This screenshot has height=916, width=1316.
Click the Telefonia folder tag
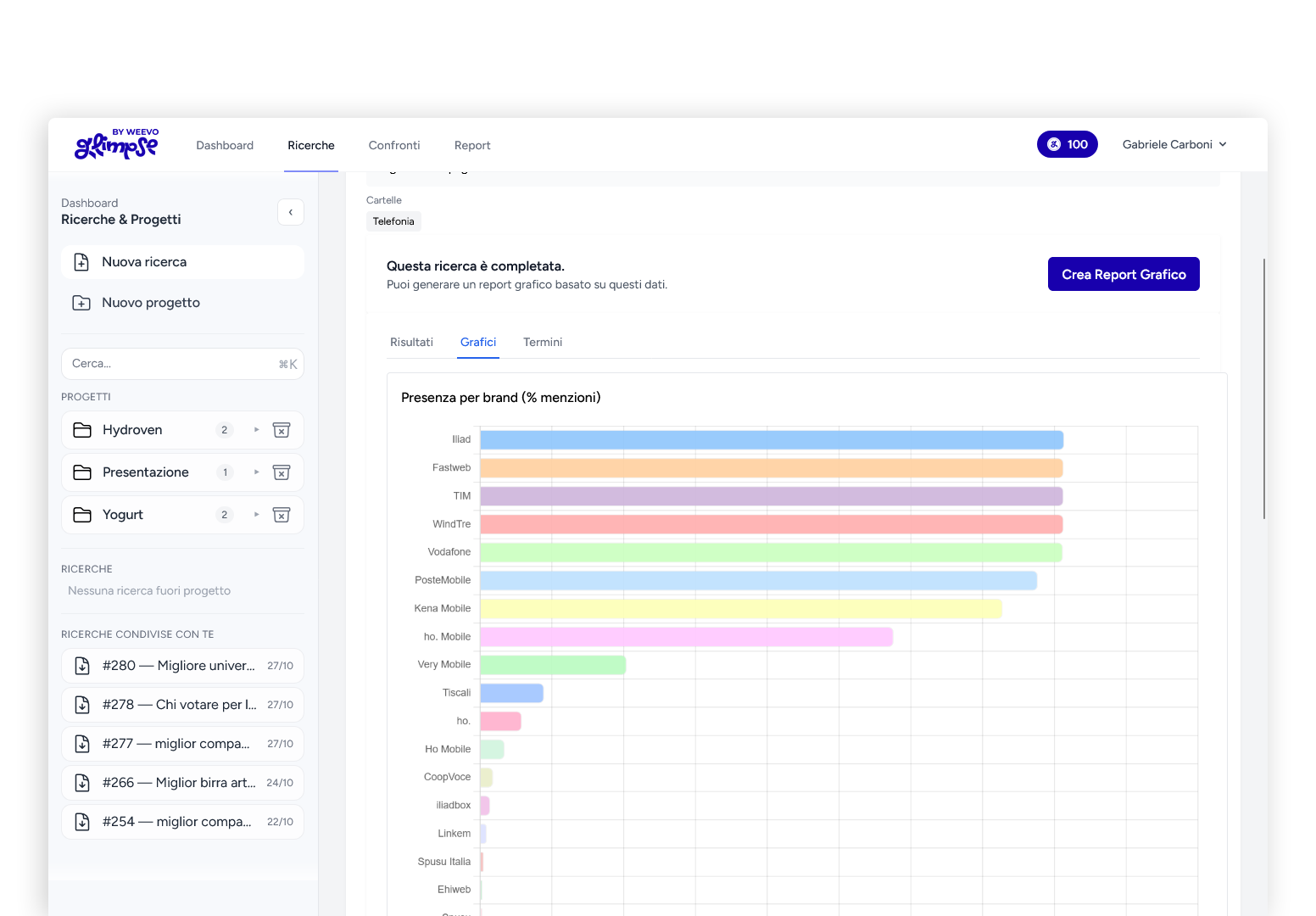point(393,221)
